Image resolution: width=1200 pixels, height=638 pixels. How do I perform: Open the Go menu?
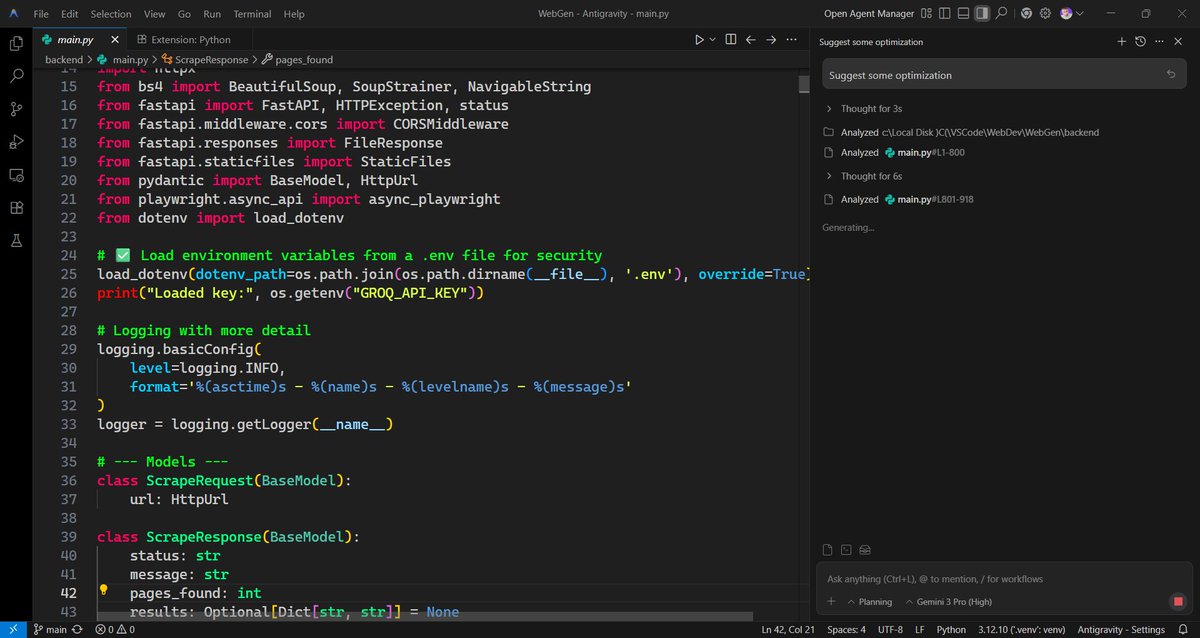[184, 14]
